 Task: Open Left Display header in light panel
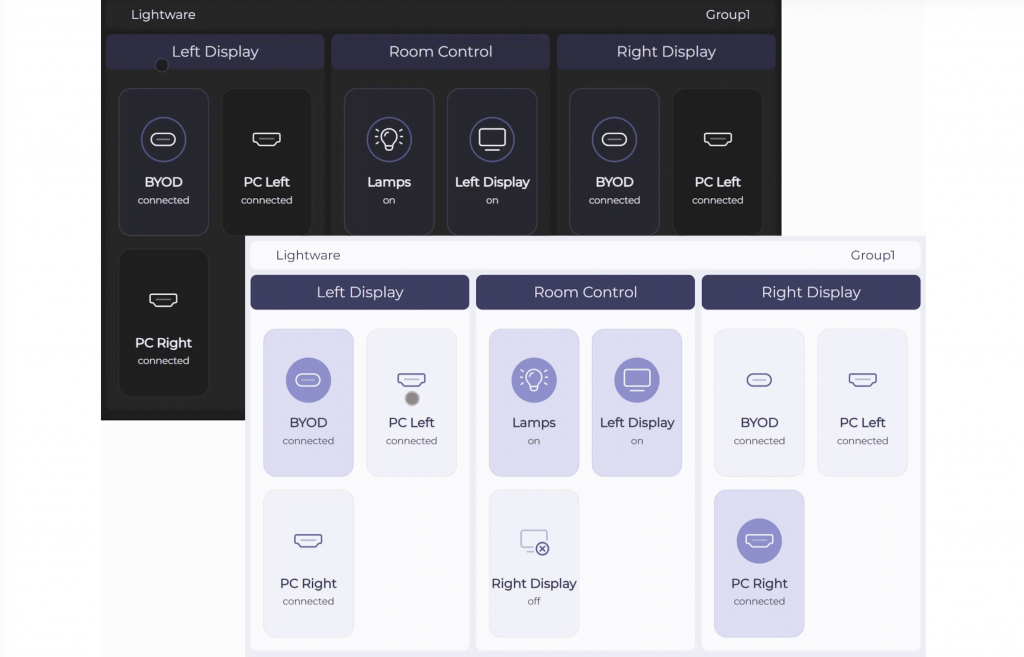(360, 292)
